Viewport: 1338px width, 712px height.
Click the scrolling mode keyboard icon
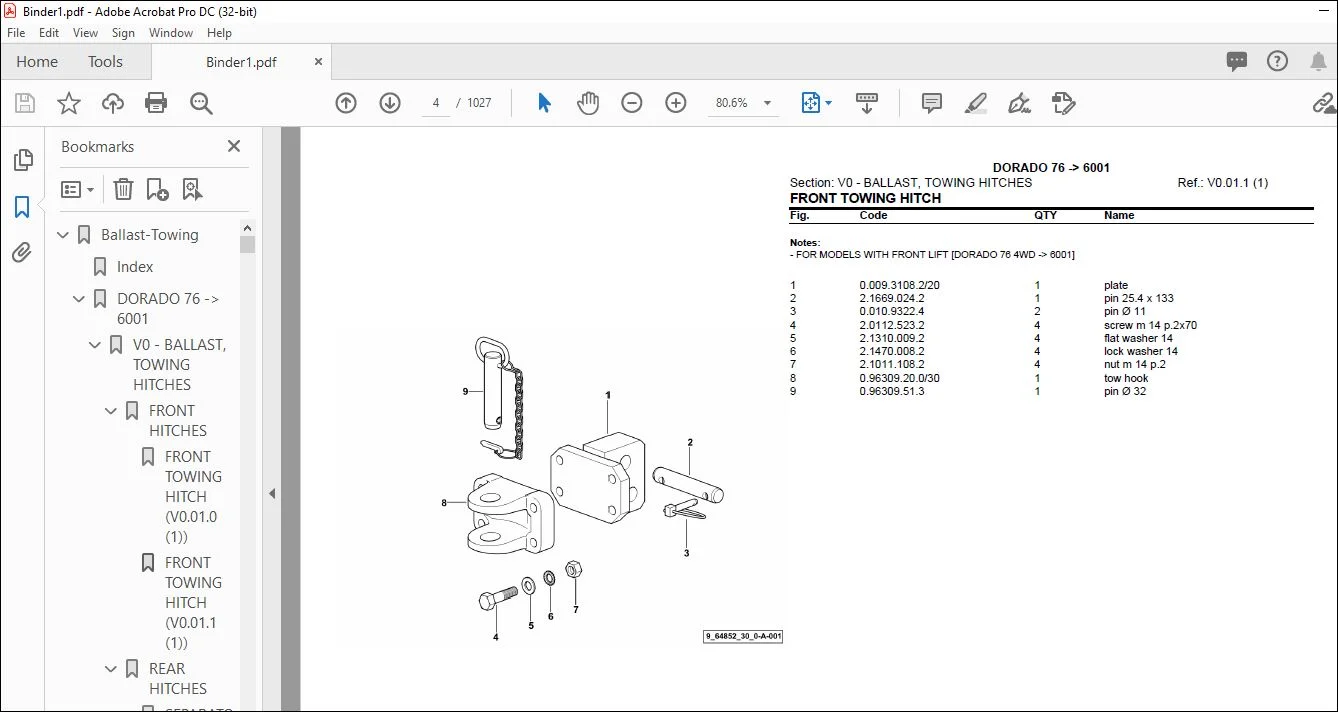tap(867, 103)
